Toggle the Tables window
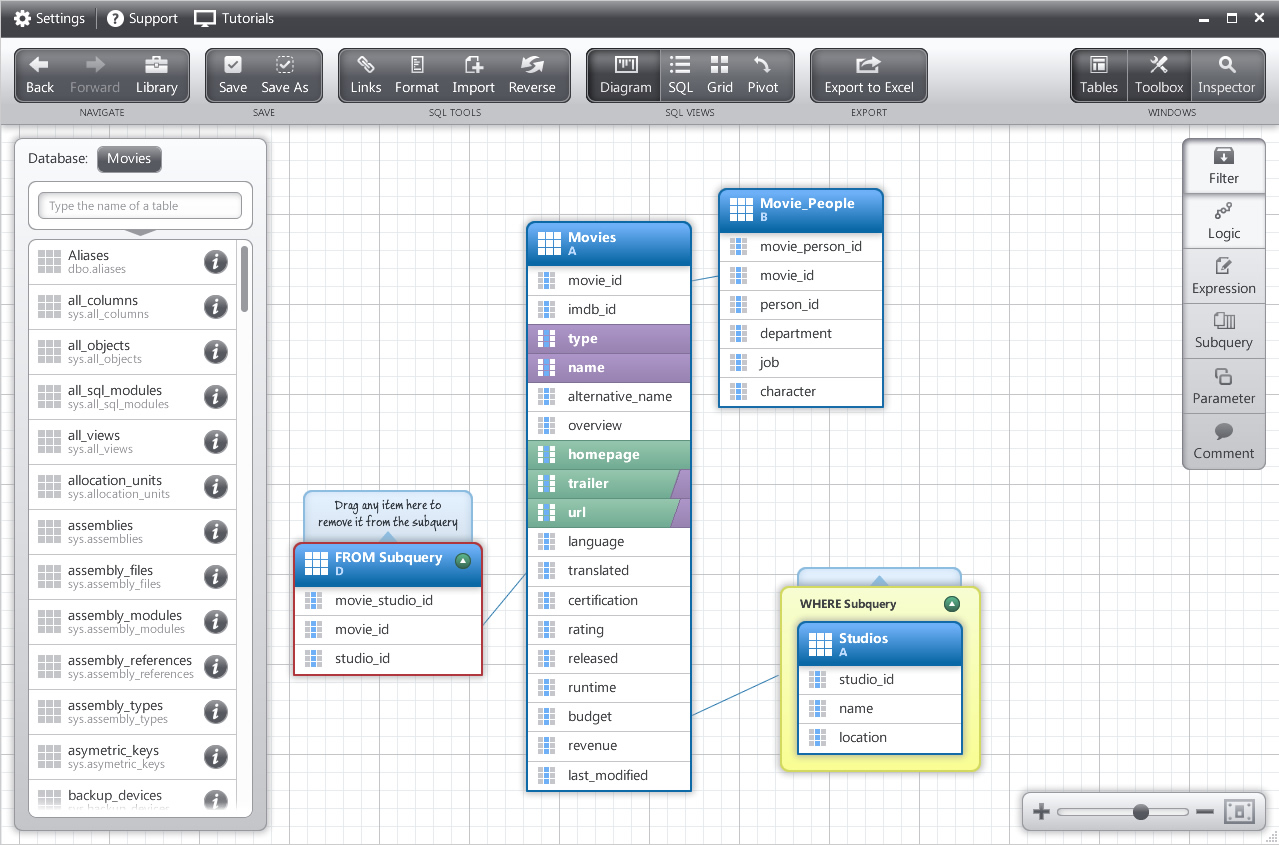This screenshot has height=845, width=1279. pos(1098,75)
